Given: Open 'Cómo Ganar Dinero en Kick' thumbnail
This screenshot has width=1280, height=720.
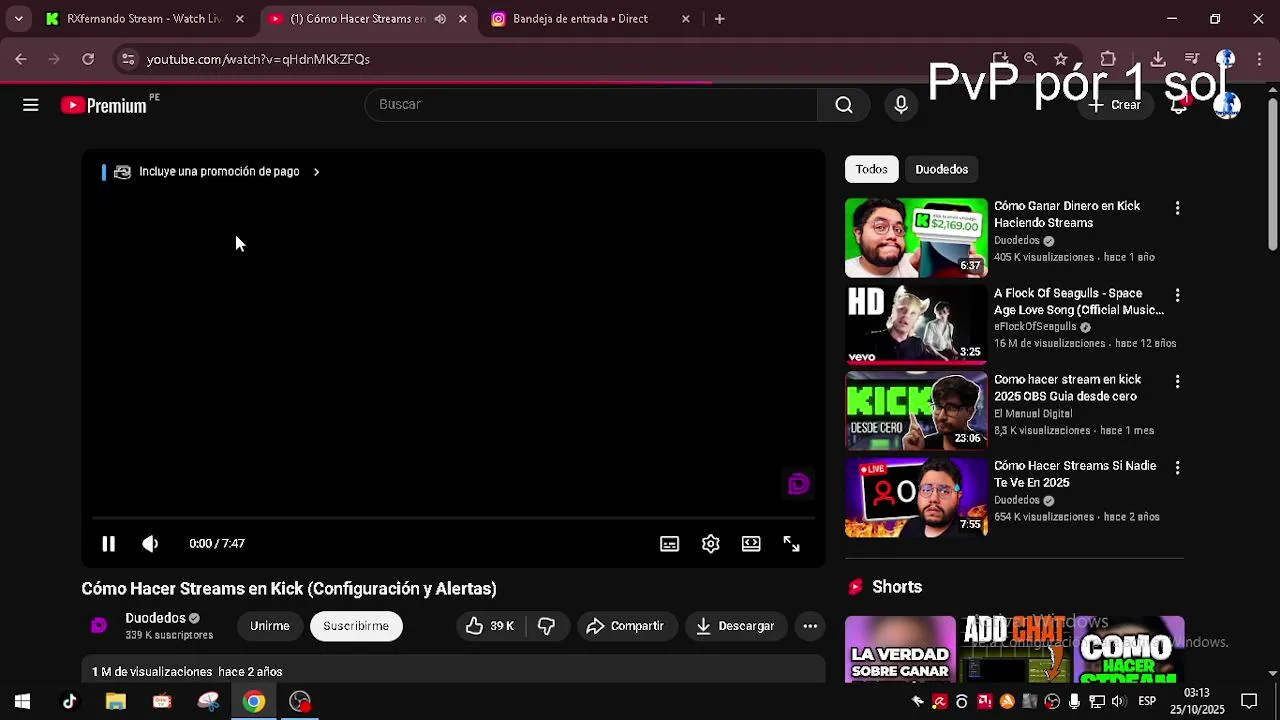Looking at the screenshot, I should point(916,238).
